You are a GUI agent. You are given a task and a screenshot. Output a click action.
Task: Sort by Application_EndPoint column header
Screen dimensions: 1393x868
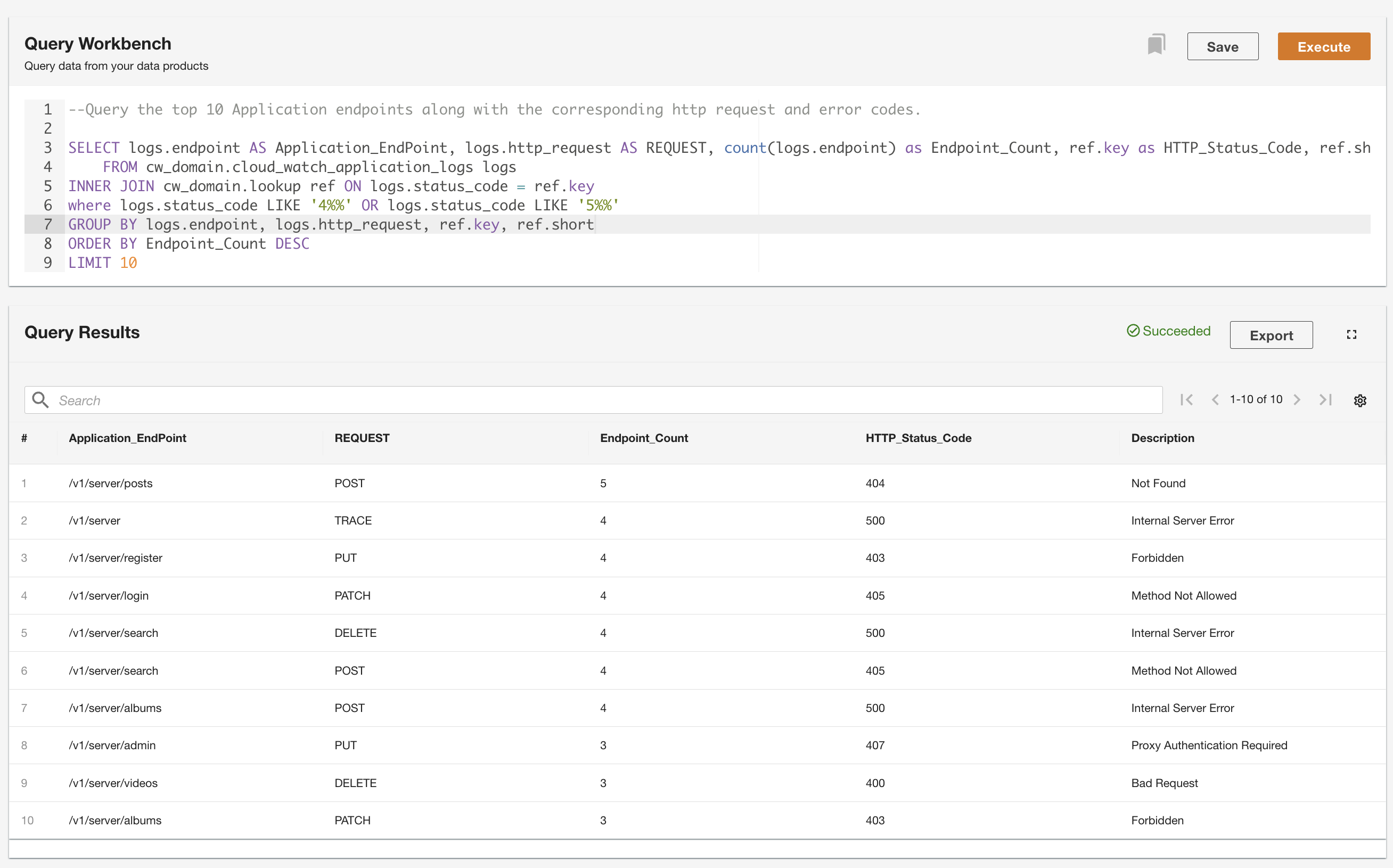[127, 438]
